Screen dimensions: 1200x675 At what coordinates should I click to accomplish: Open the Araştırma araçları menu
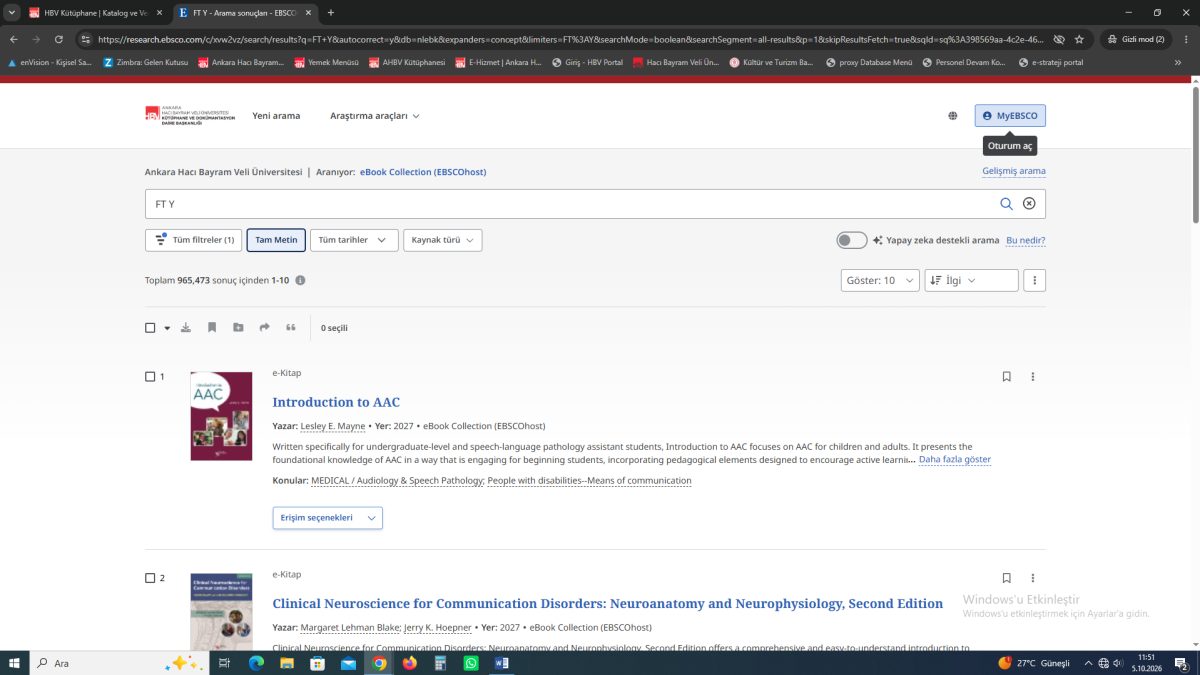tap(375, 116)
